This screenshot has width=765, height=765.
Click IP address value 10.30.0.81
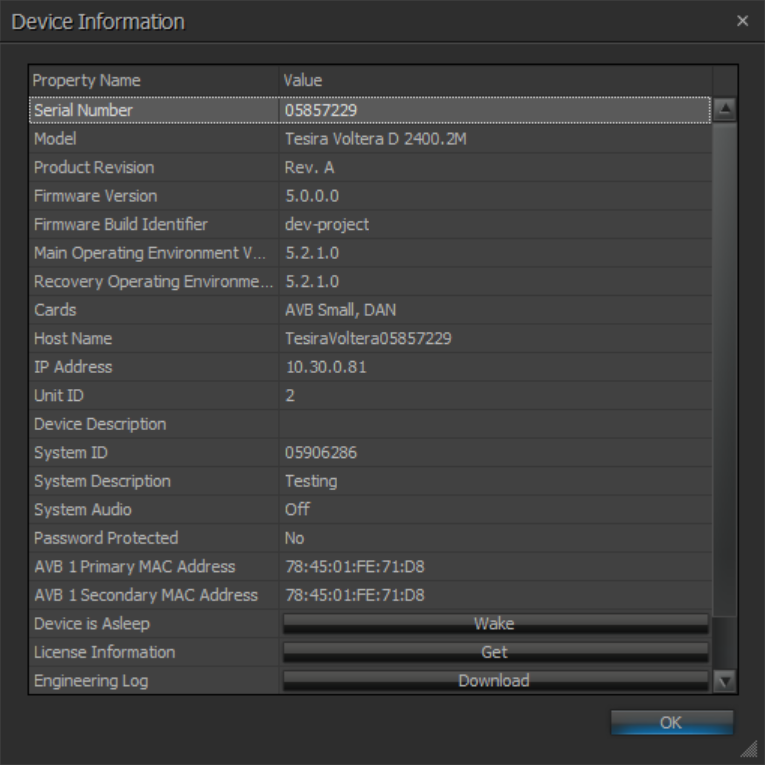click(326, 367)
